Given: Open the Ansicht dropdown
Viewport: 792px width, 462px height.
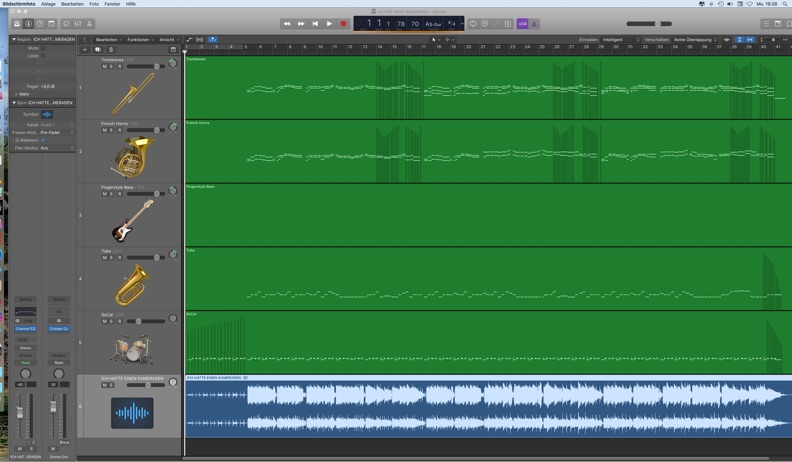Looking at the screenshot, I should point(169,39).
